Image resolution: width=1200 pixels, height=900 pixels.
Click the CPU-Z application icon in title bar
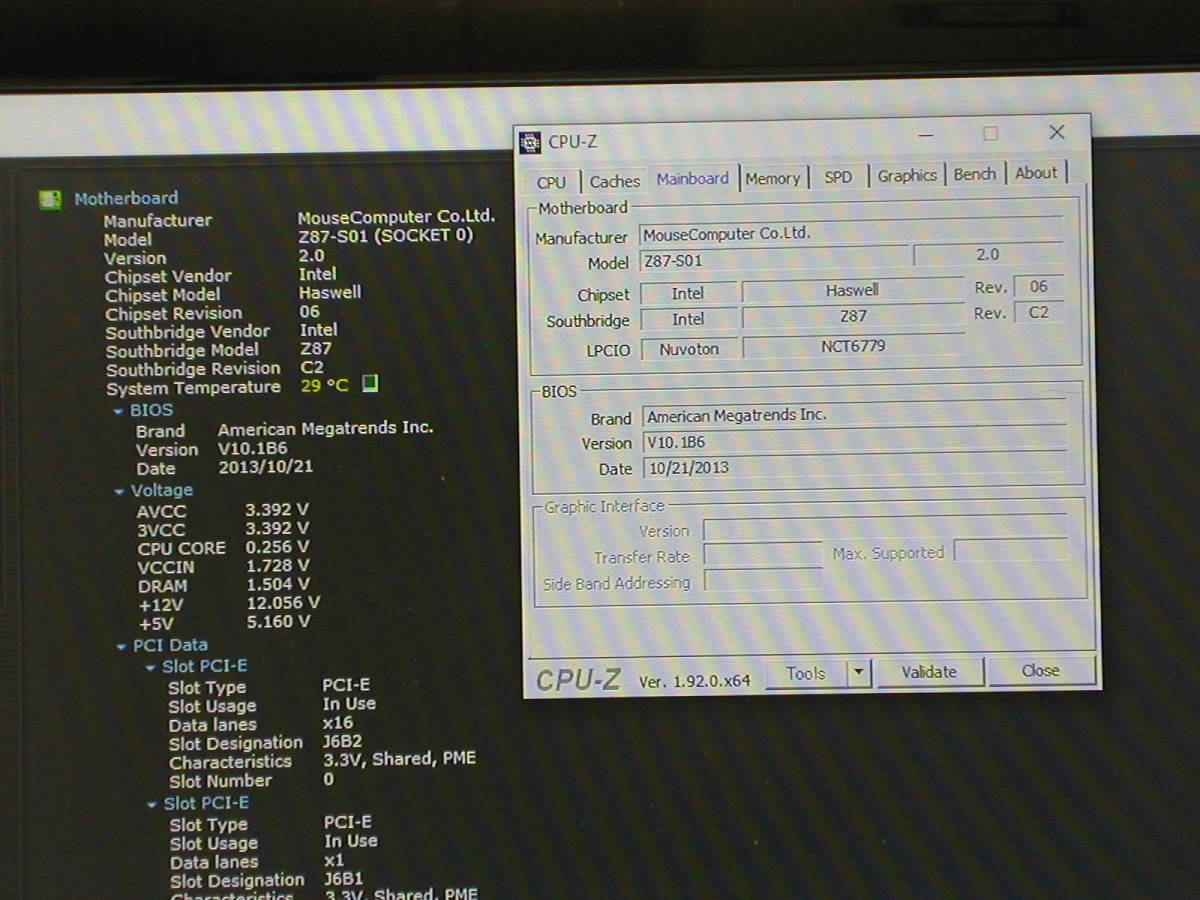click(531, 142)
